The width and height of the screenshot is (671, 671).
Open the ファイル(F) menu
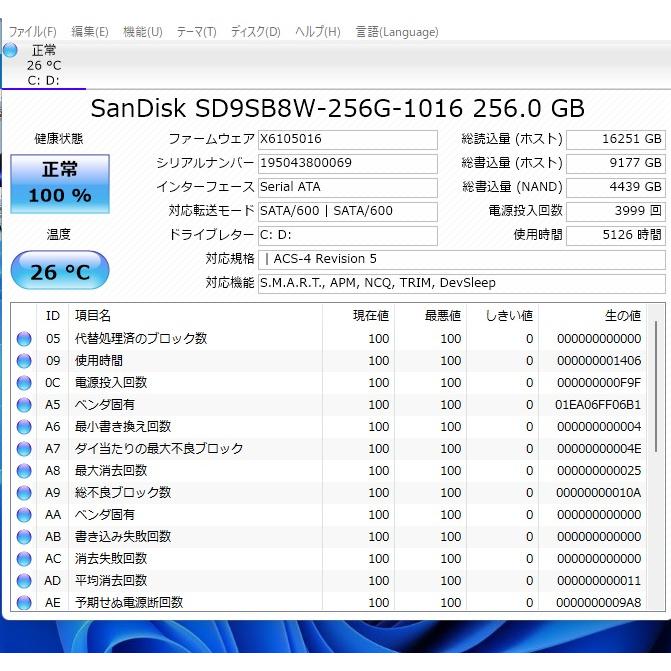tap(32, 32)
